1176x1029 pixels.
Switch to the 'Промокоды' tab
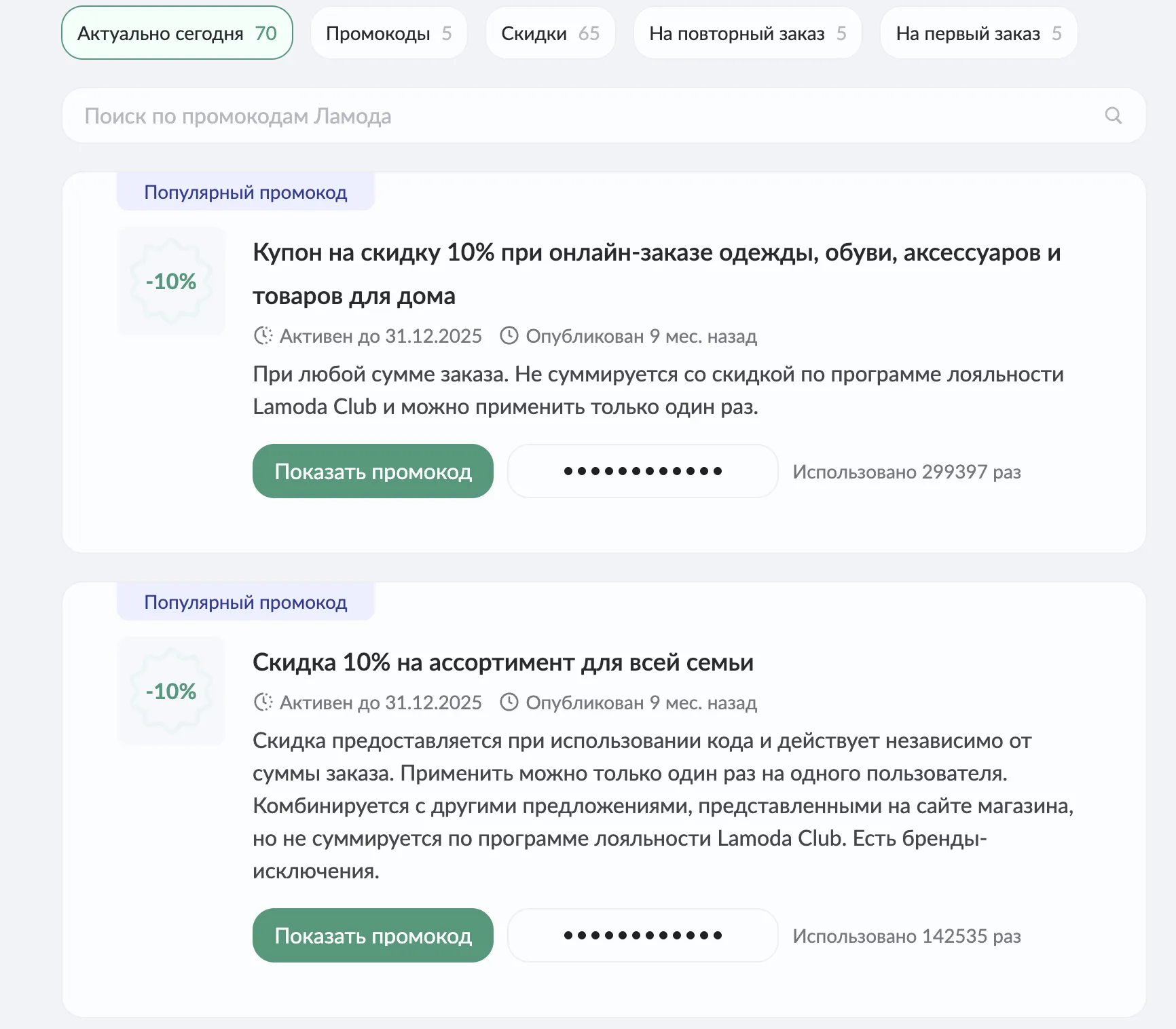[x=388, y=33]
